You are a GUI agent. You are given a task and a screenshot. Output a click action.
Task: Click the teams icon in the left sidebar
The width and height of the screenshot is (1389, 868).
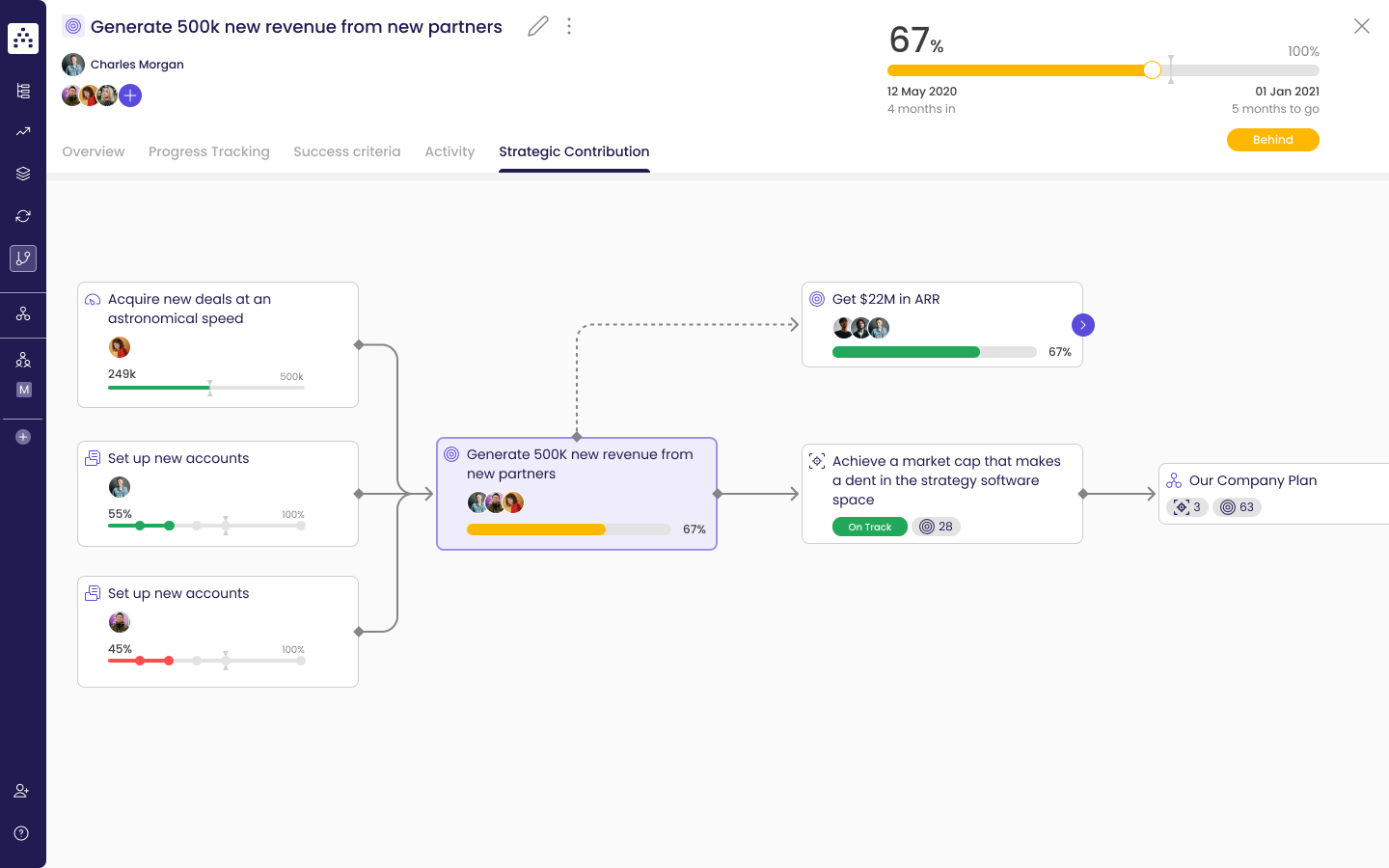pyautogui.click(x=23, y=360)
